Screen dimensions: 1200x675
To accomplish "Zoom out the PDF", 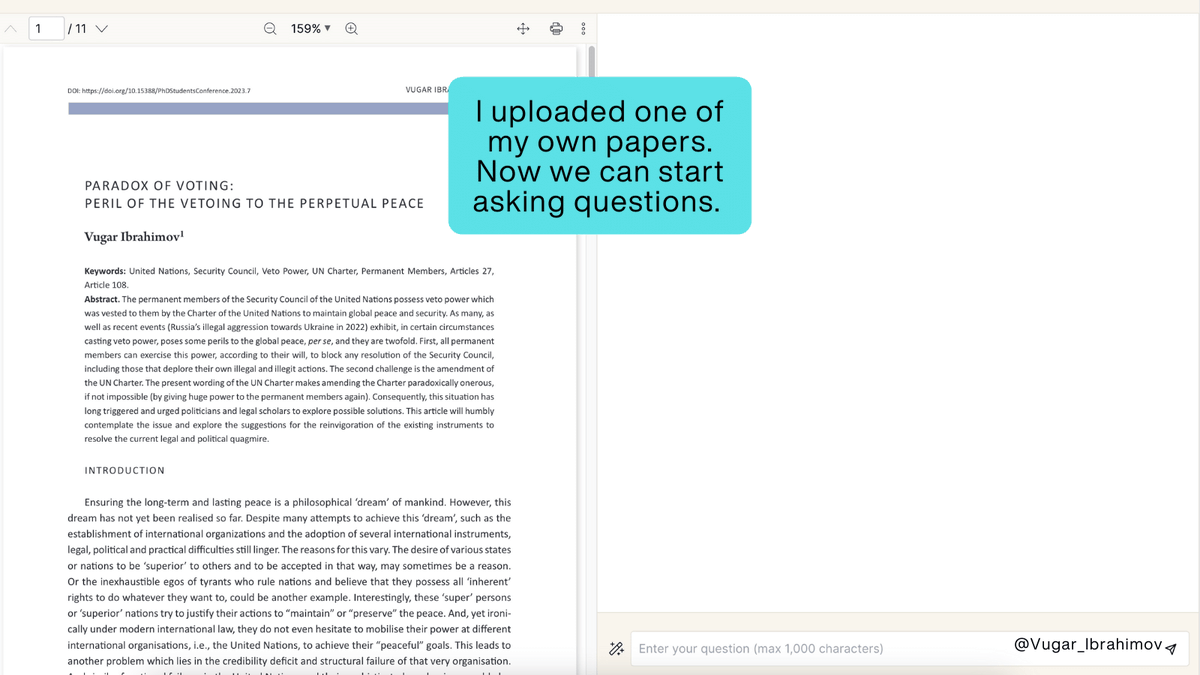I will coord(270,29).
